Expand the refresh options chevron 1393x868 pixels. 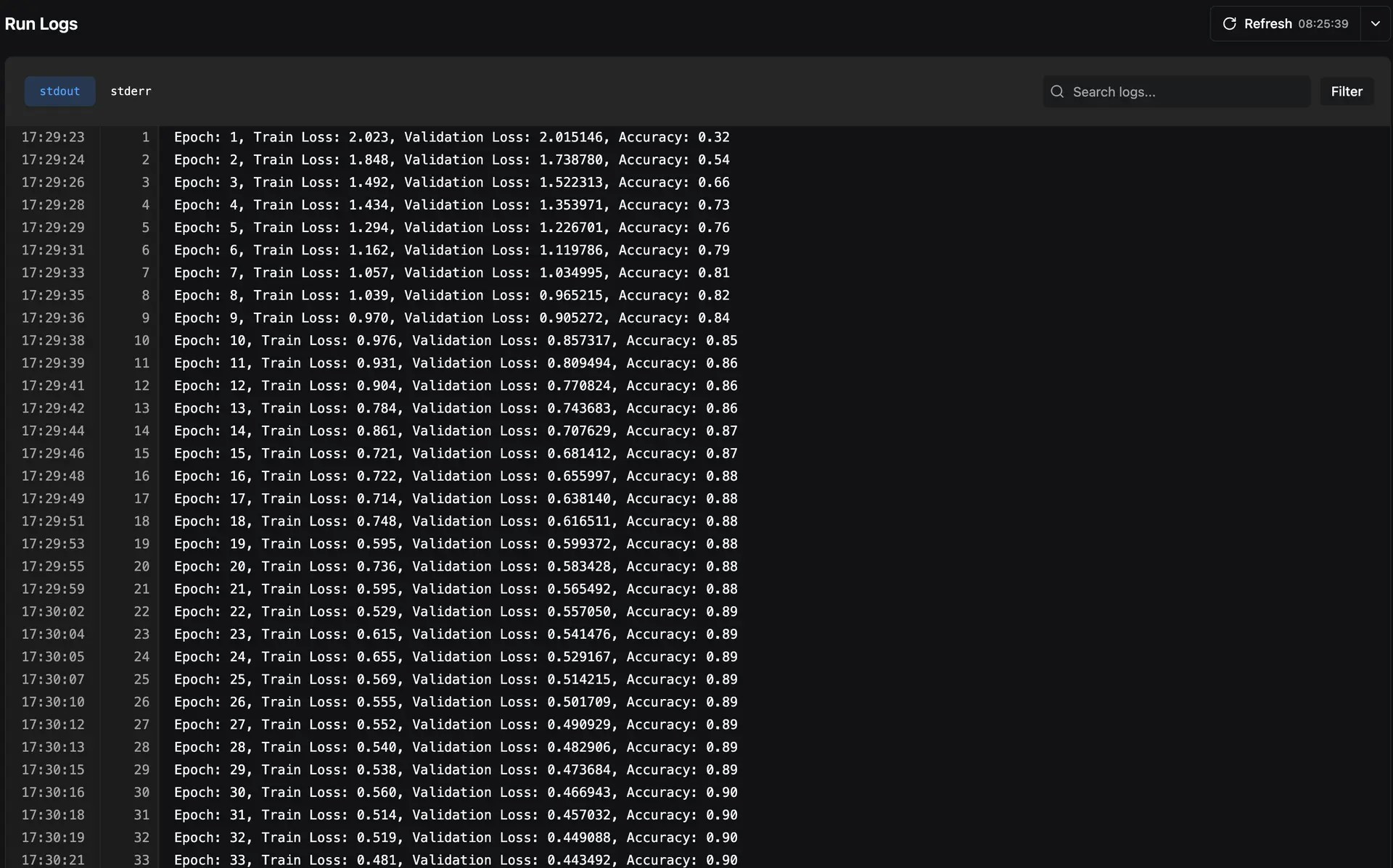click(x=1376, y=23)
